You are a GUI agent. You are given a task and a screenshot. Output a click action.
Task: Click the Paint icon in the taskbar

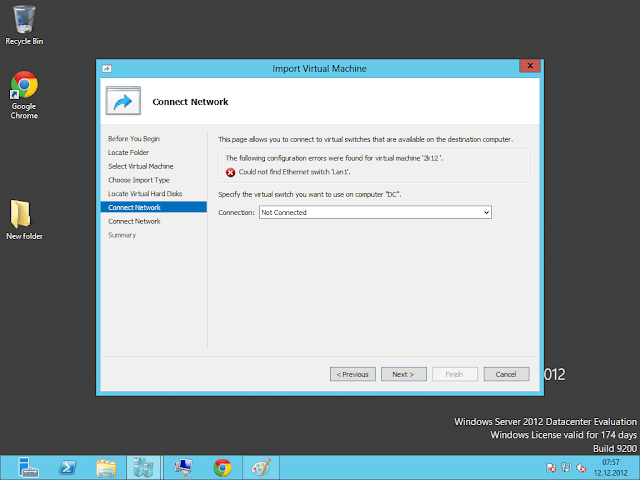pos(259,467)
